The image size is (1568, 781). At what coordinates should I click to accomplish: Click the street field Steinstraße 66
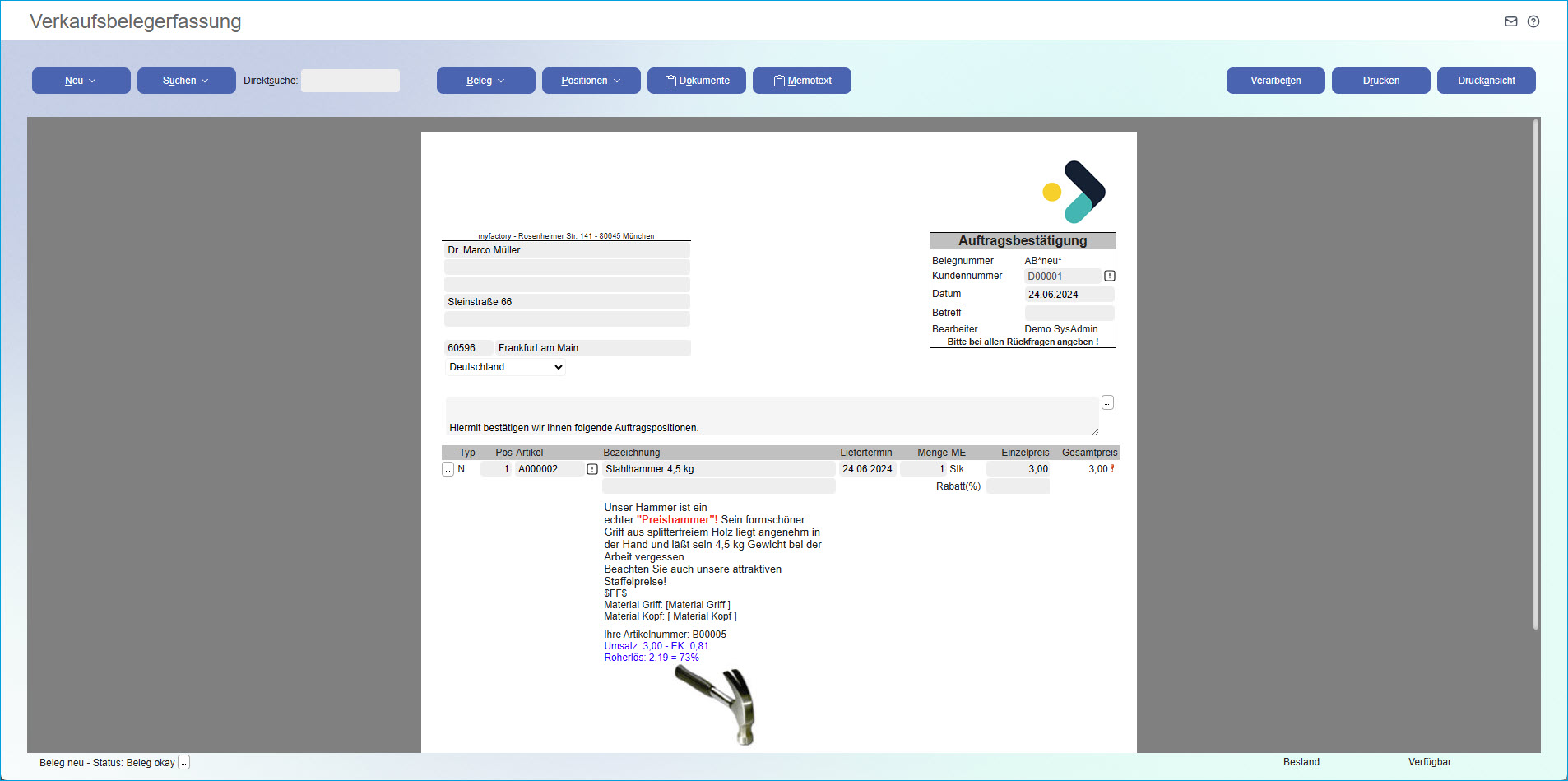point(567,302)
